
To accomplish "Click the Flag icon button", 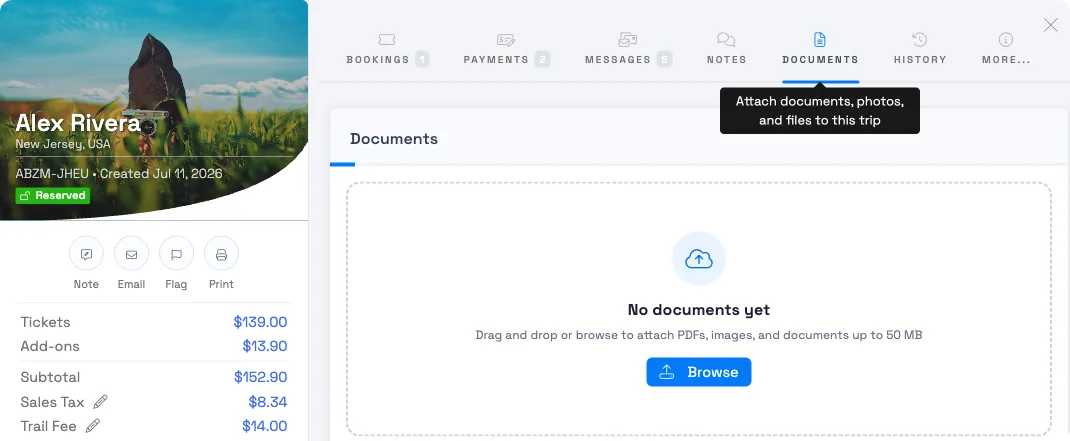I will pos(176,254).
